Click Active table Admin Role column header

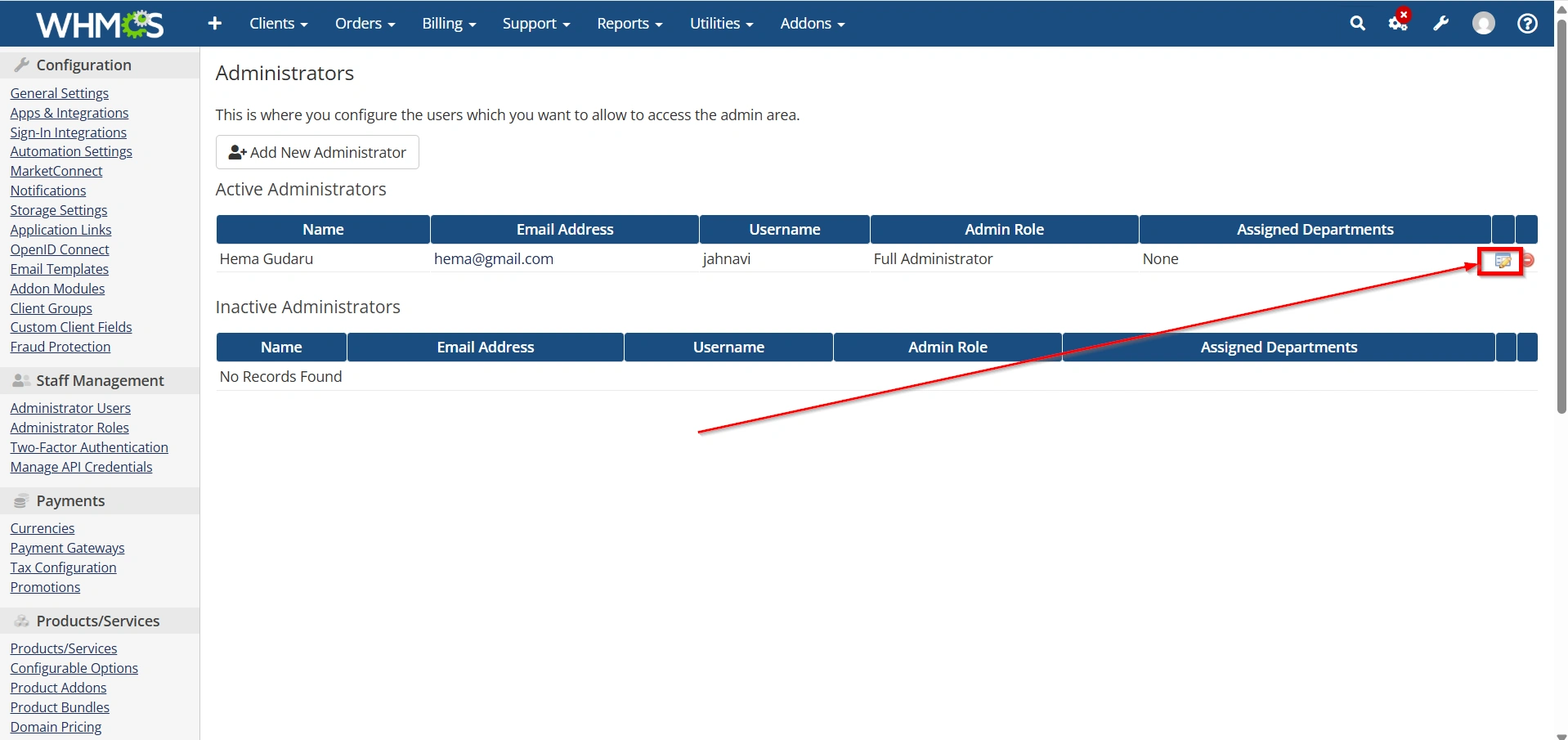1004,230
